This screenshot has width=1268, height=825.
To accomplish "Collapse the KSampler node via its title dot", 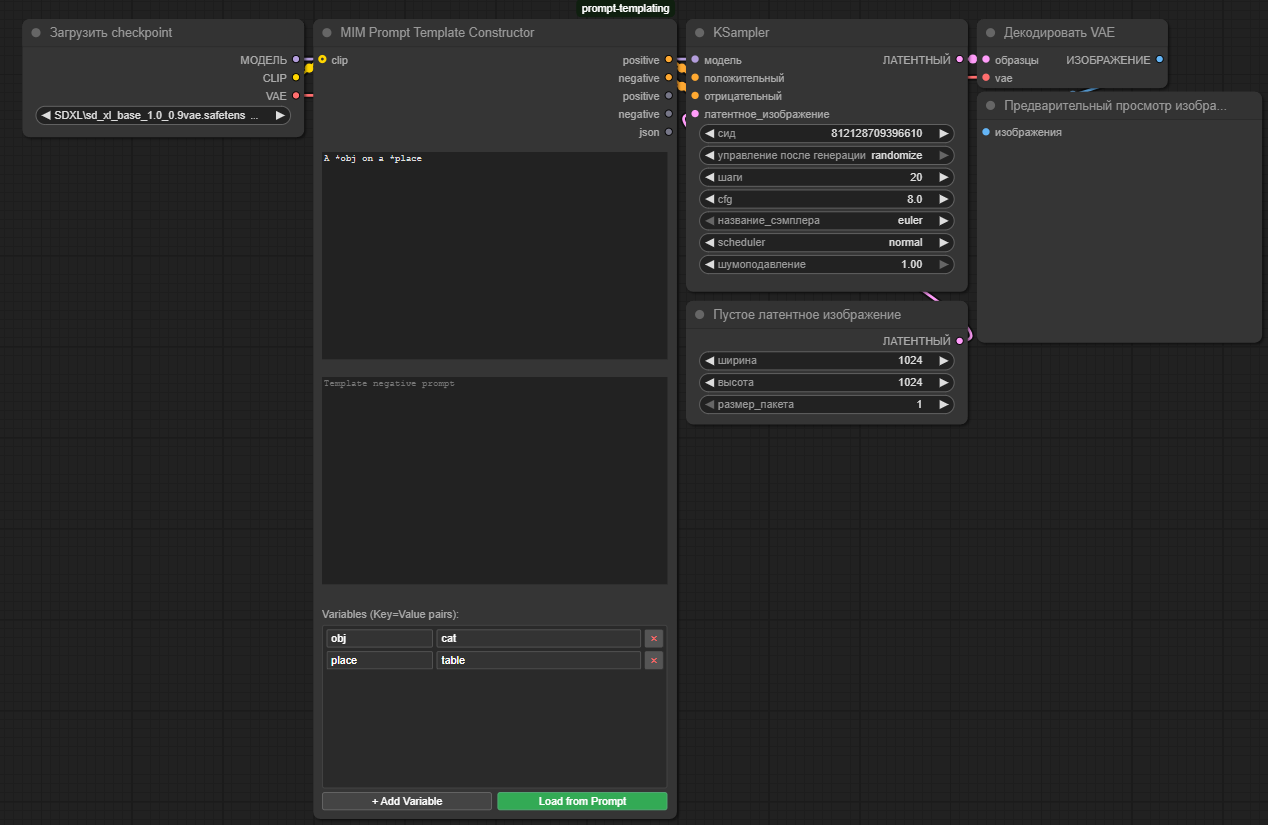I will [x=700, y=33].
